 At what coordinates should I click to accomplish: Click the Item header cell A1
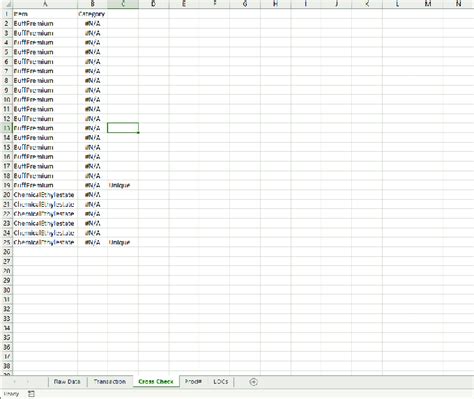(x=45, y=14)
